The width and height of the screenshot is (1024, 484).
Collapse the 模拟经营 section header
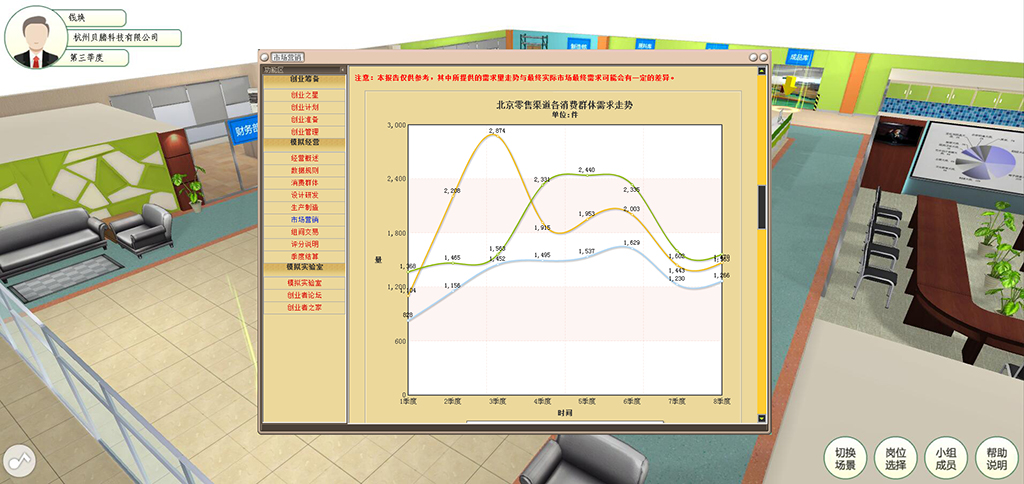tap(304, 144)
